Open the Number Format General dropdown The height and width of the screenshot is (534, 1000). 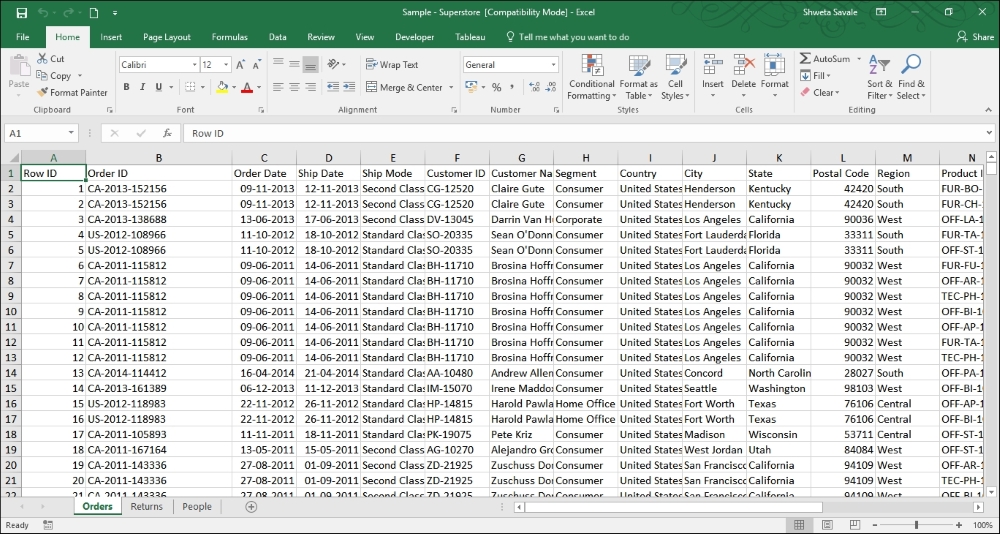pyautogui.click(x=553, y=64)
